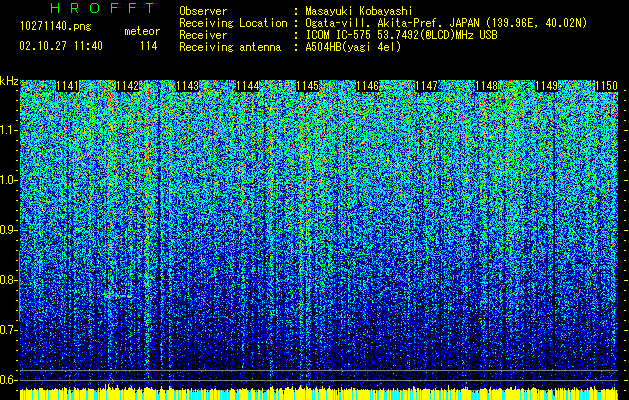The image size is (629, 400).
Task: Click the 1144 time marker
Action: 248,86
